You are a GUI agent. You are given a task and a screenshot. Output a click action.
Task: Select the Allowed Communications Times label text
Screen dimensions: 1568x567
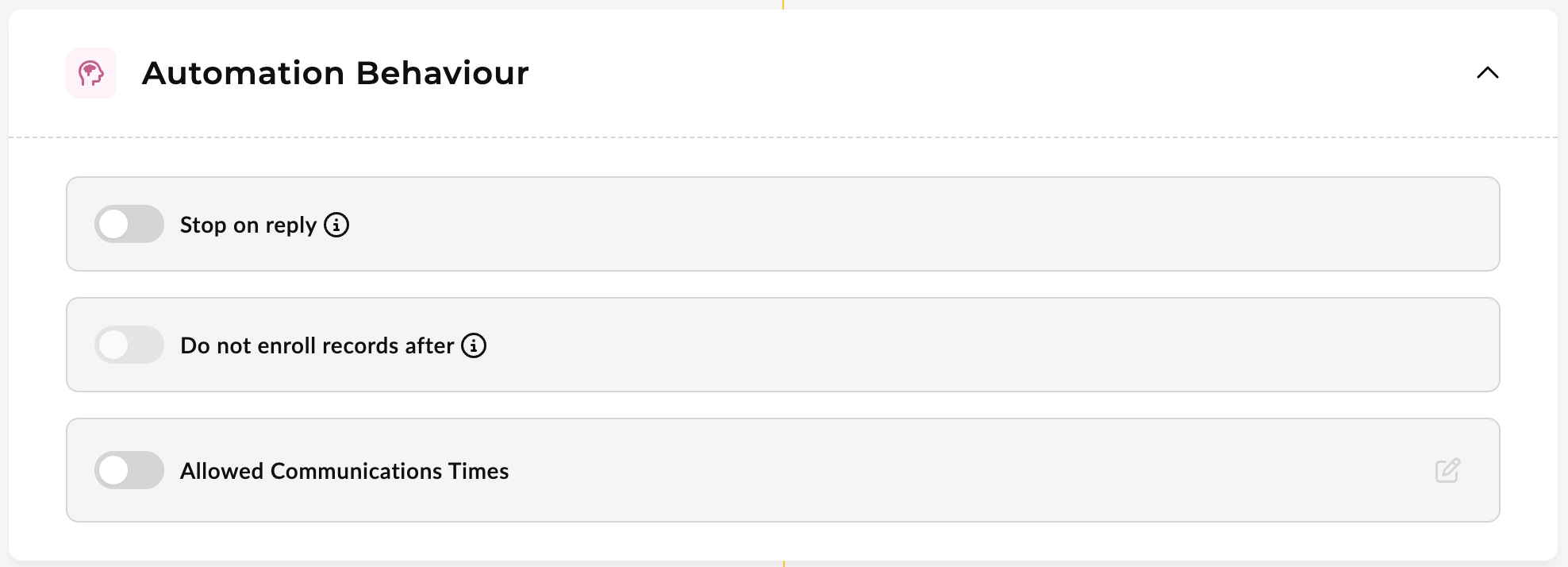click(x=344, y=471)
